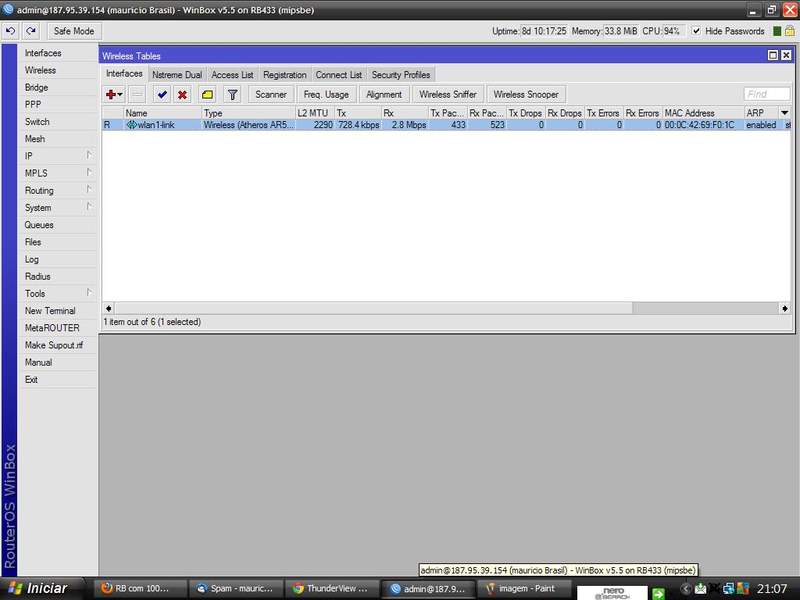Click the blue checkmark Enable icon
The image size is (800, 600).
[162, 94]
